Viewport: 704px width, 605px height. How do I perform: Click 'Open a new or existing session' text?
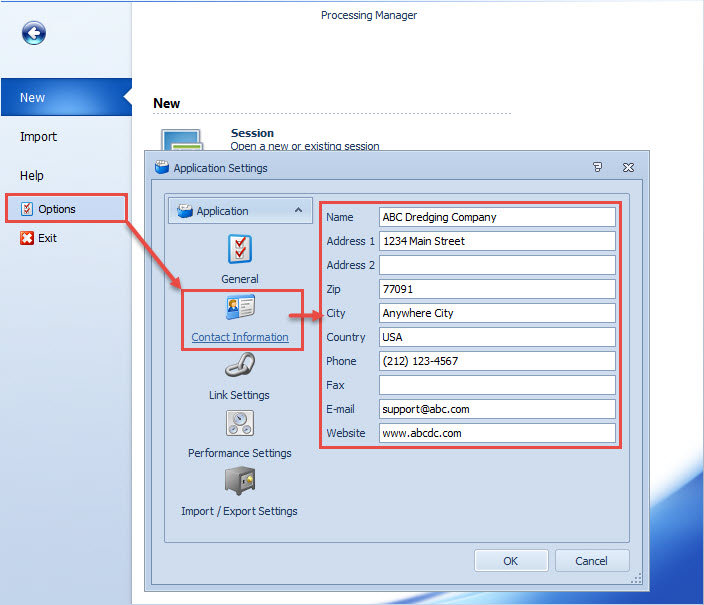(305, 146)
